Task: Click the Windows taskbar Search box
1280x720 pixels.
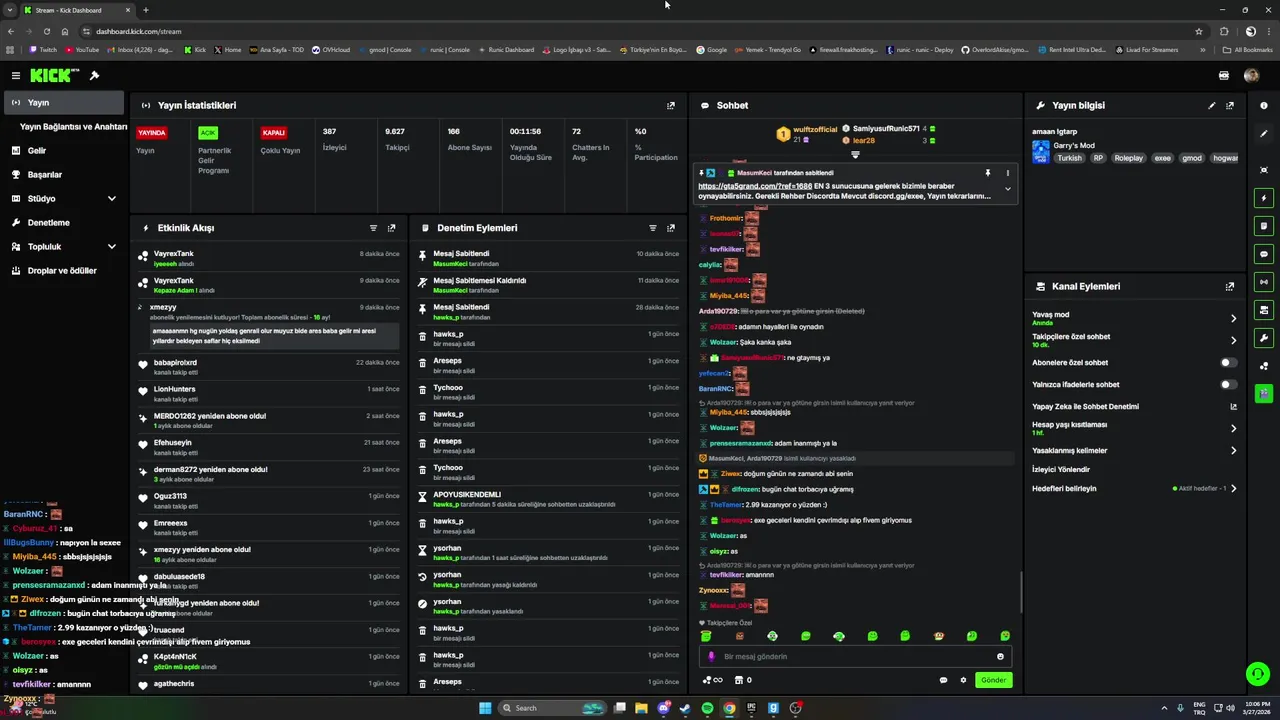Action: (x=554, y=708)
